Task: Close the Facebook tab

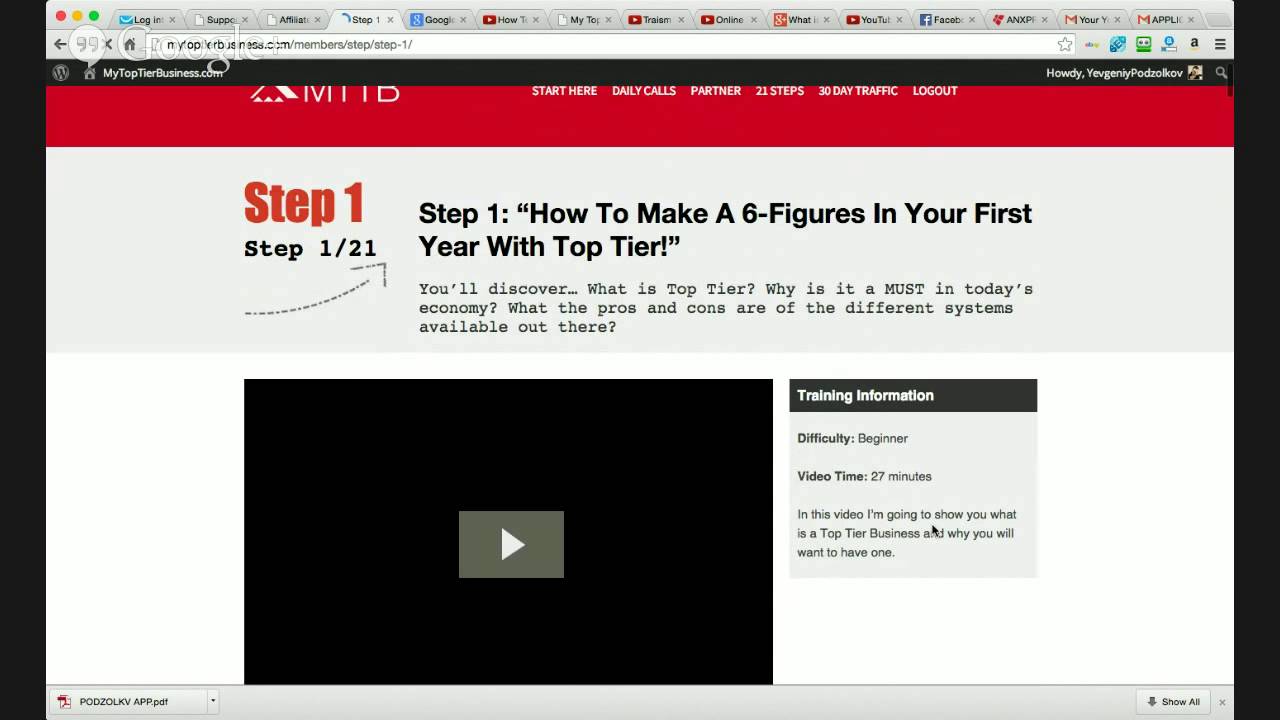Action: [971, 20]
